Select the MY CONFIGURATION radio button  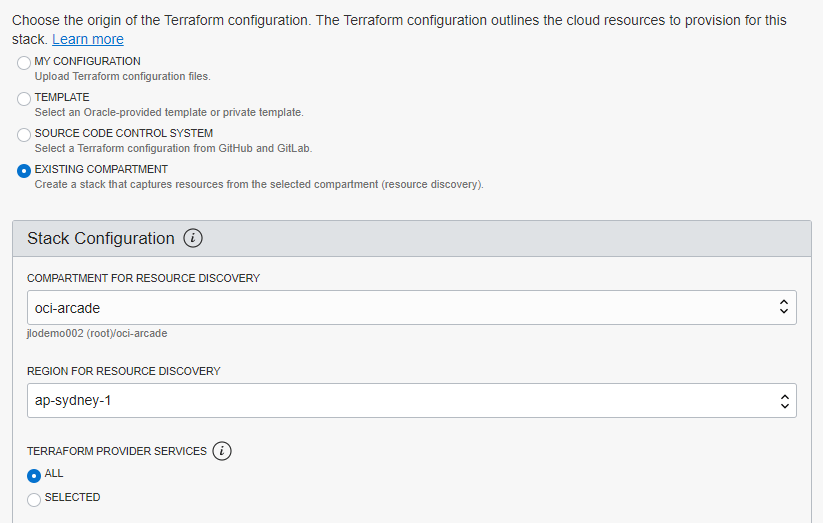click(x=24, y=63)
